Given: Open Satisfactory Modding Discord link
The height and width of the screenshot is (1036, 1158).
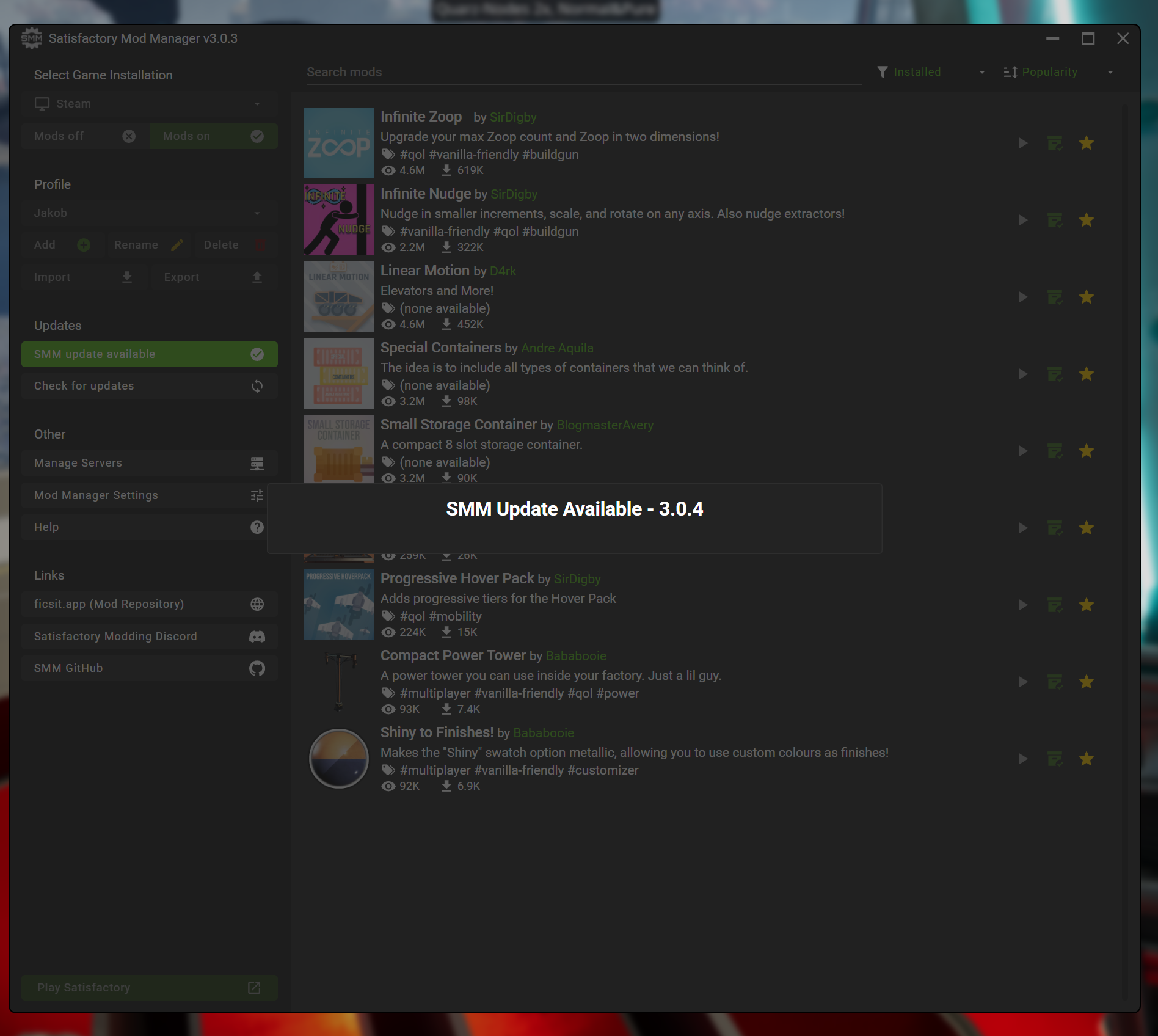Looking at the screenshot, I should pos(149,637).
